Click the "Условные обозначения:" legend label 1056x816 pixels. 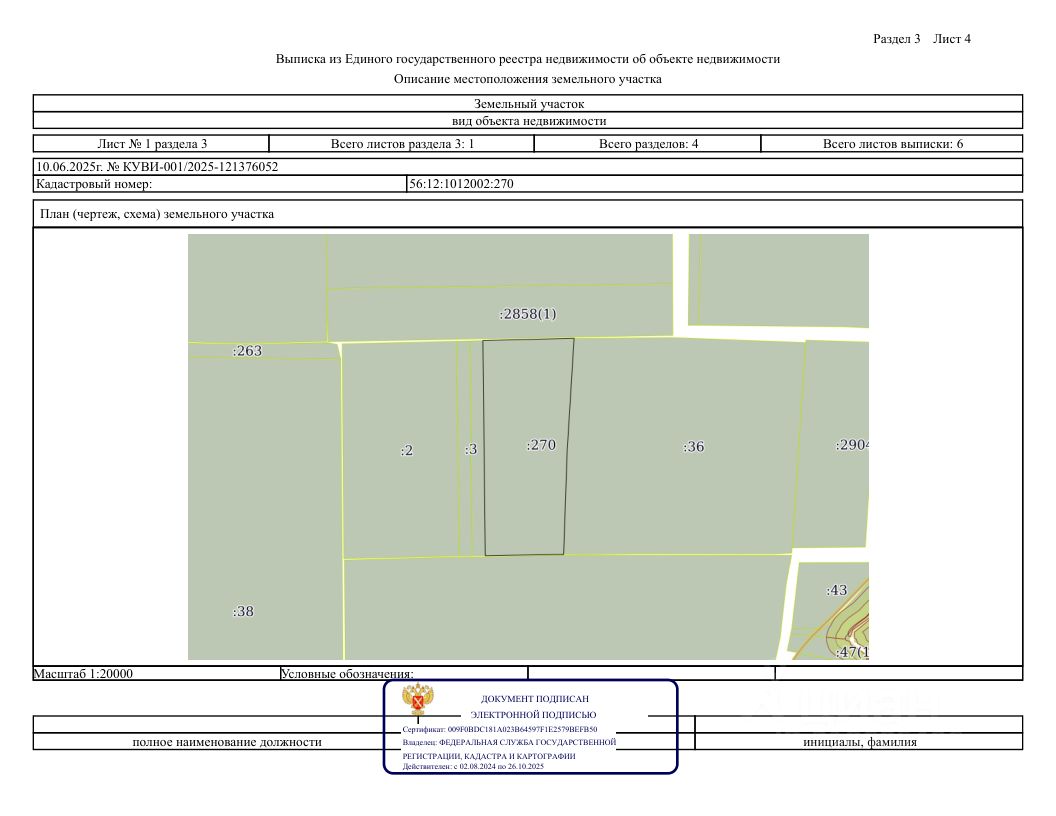pos(347,674)
